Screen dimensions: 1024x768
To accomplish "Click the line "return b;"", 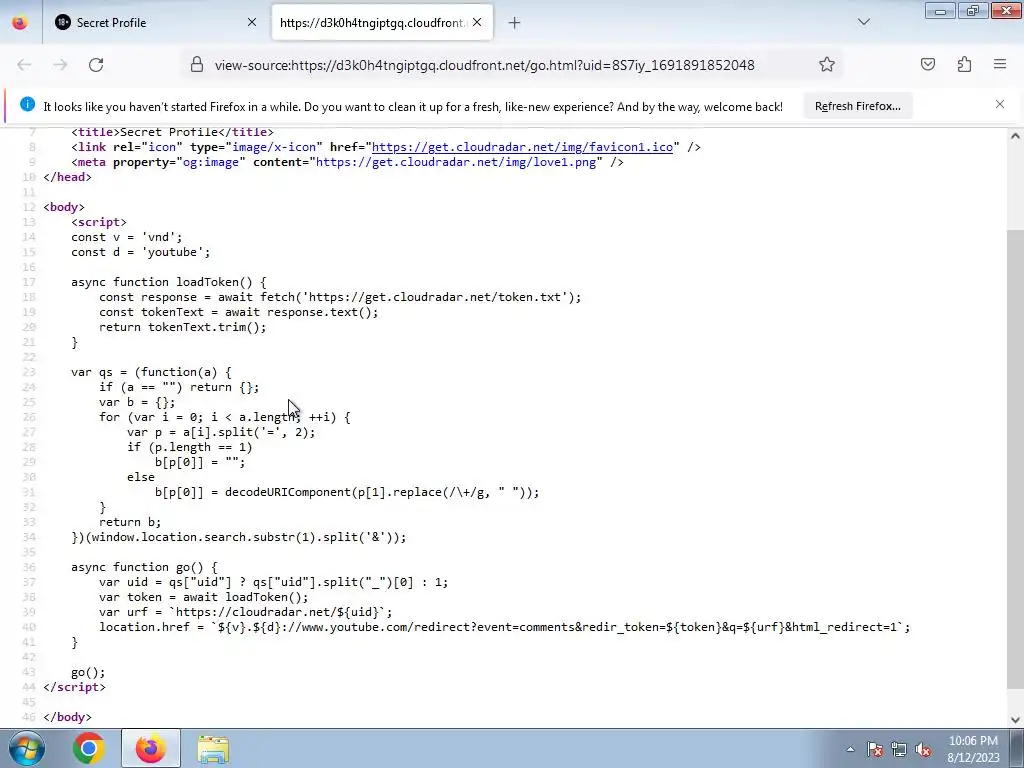I will (130, 522).
